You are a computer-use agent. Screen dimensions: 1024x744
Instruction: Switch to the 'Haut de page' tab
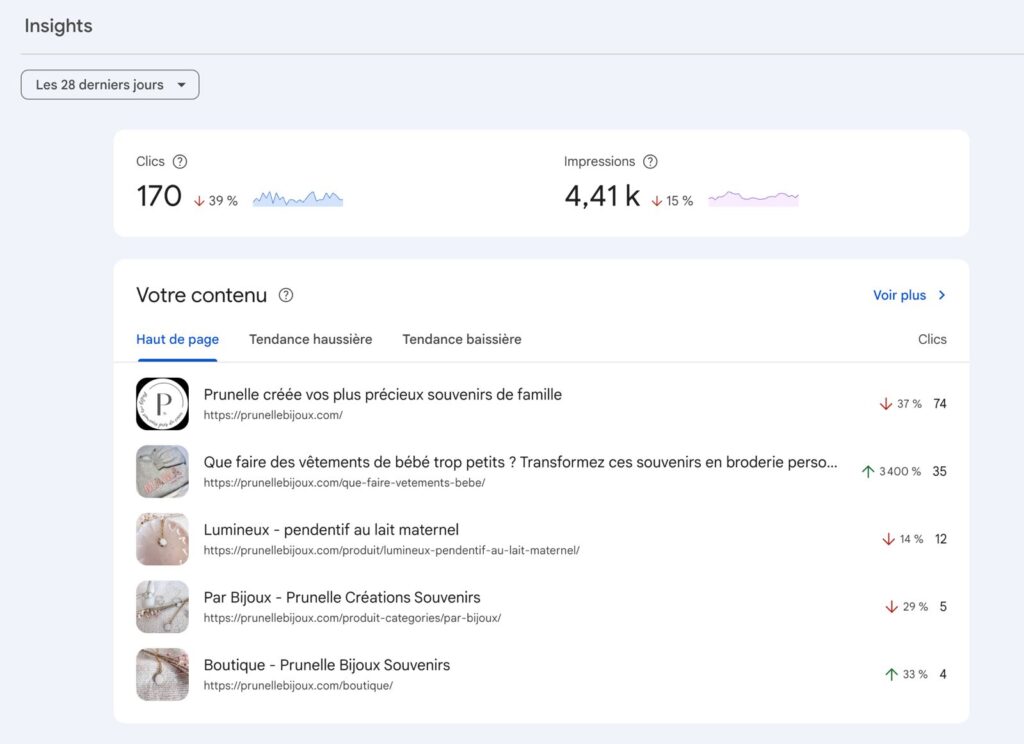coord(178,340)
